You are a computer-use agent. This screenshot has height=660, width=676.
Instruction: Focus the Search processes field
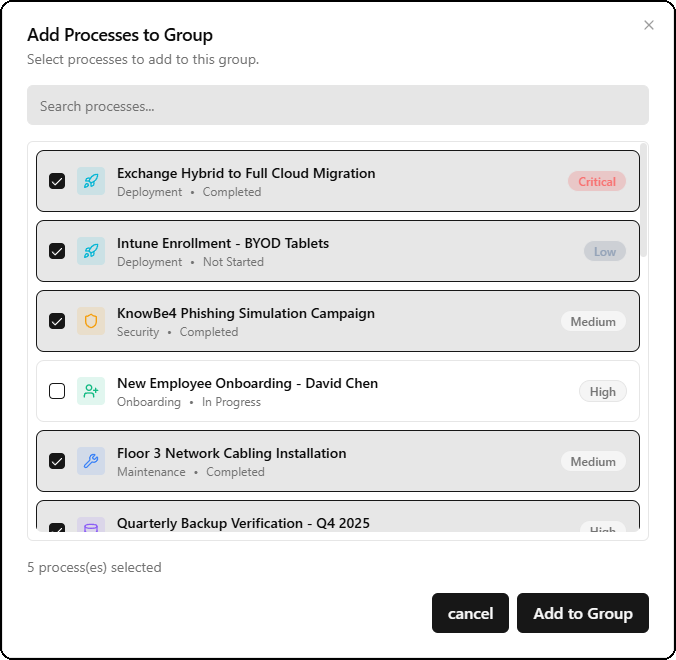(x=338, y=105)
